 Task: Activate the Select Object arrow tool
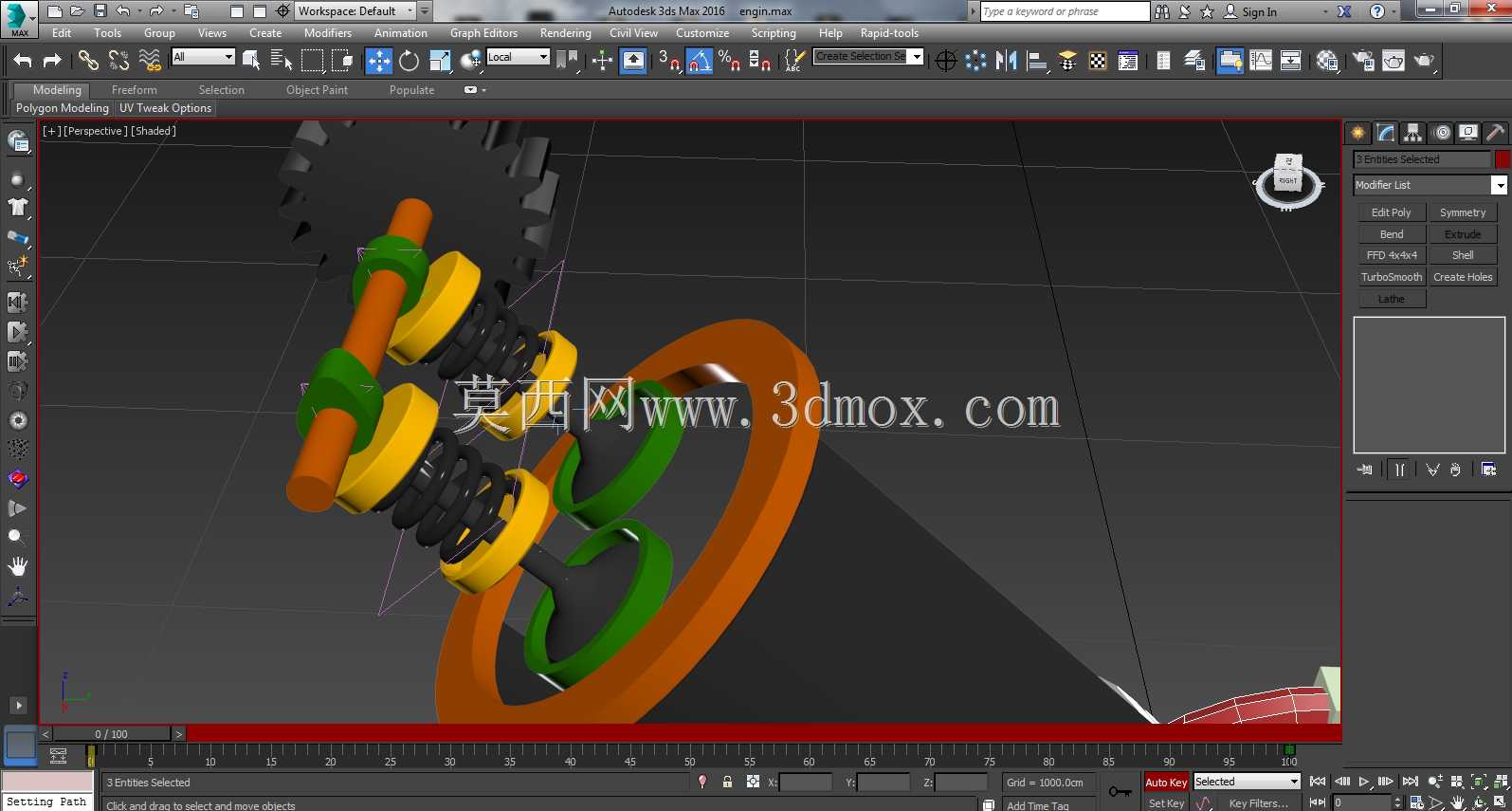(251, 61)
